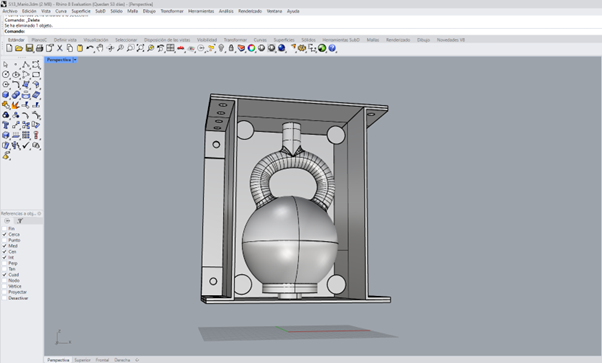Image resolution: width=602 pixels, height=363 pixels.
Task: Click the blue render sphere icon
Action: [x=282, y=48]
